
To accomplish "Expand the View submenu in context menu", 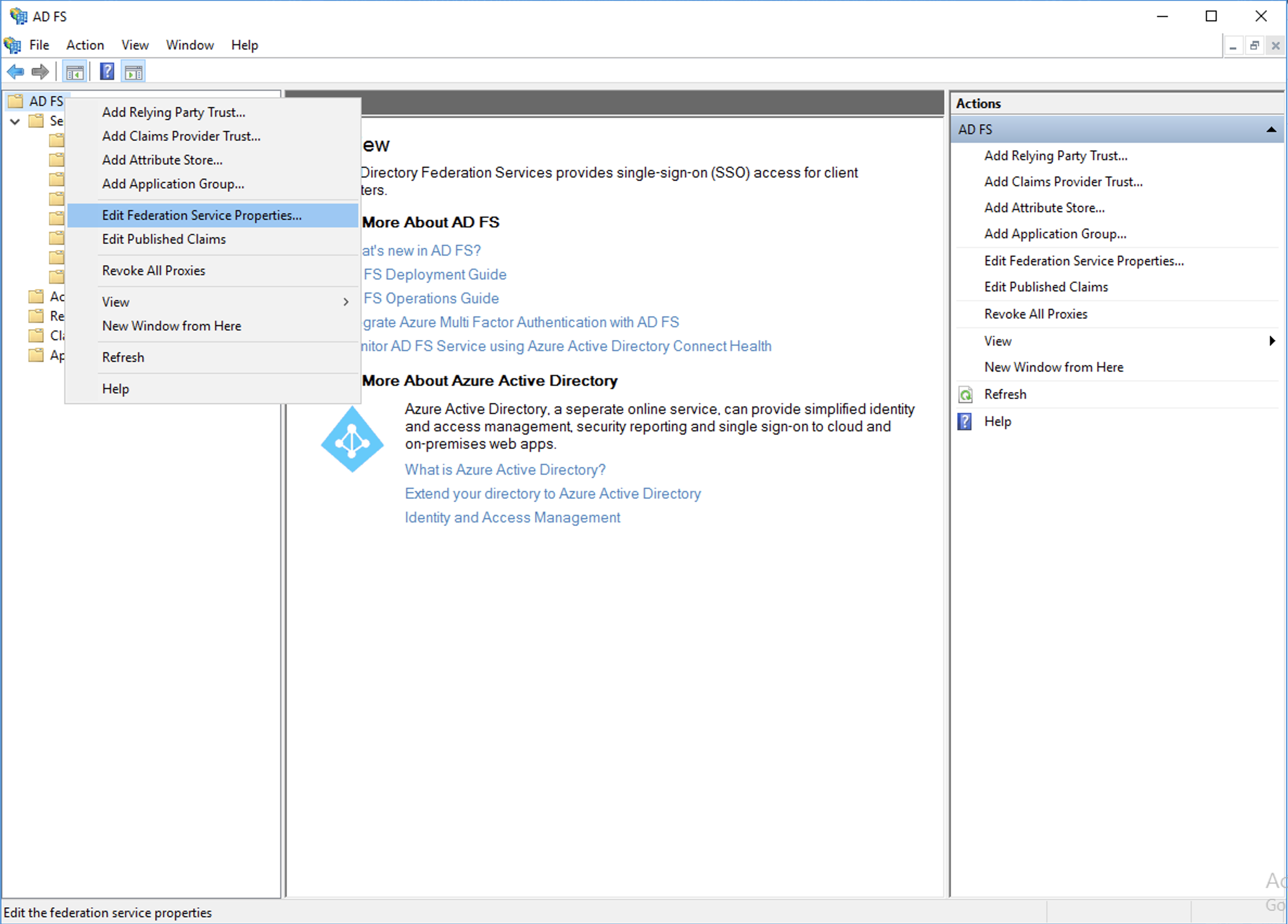I will pos(213,302).
